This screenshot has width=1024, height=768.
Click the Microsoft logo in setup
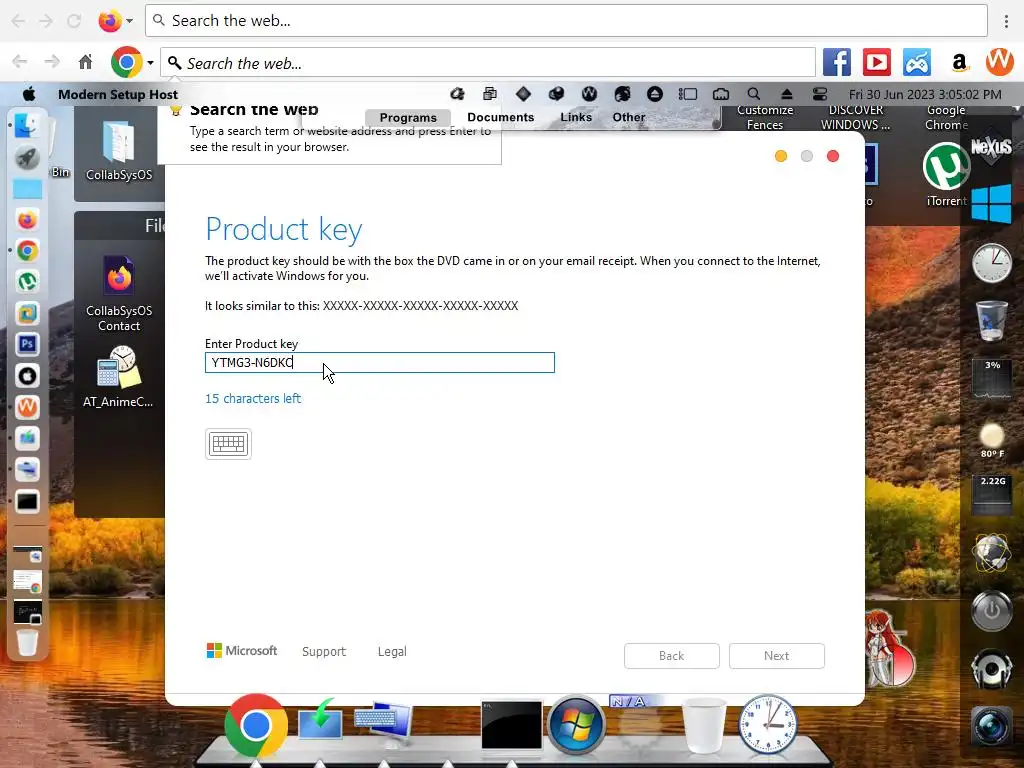point(242,650)
